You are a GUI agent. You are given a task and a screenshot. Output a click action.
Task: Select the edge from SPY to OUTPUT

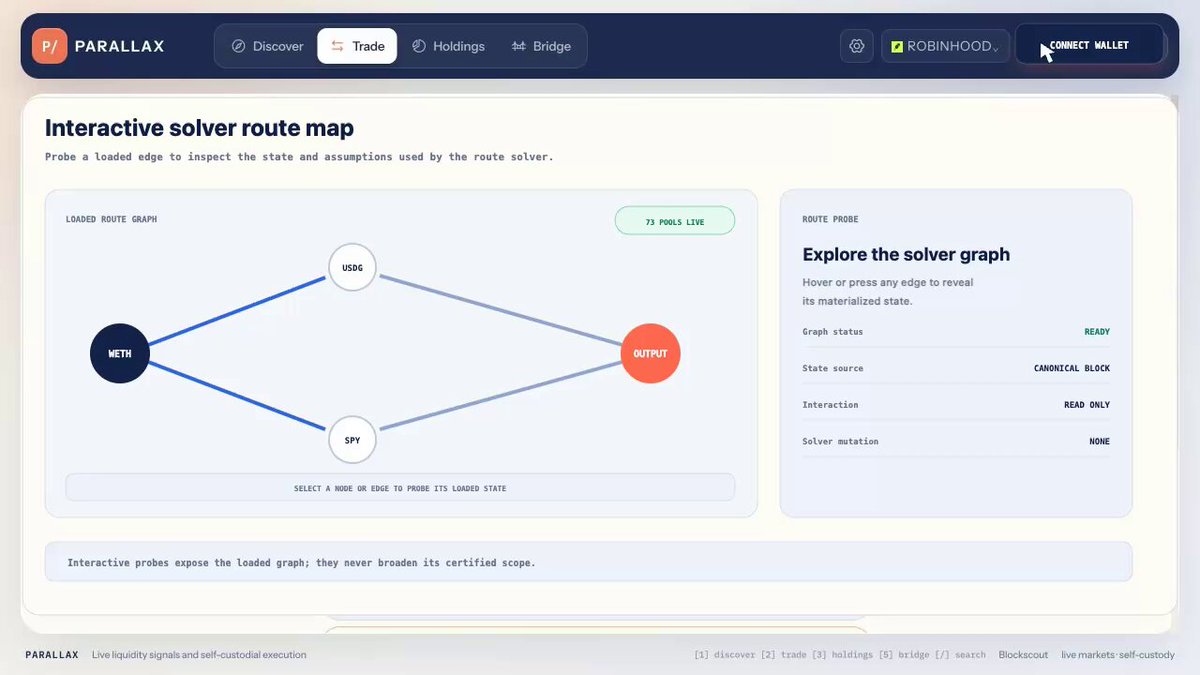(x=500, y=396)
